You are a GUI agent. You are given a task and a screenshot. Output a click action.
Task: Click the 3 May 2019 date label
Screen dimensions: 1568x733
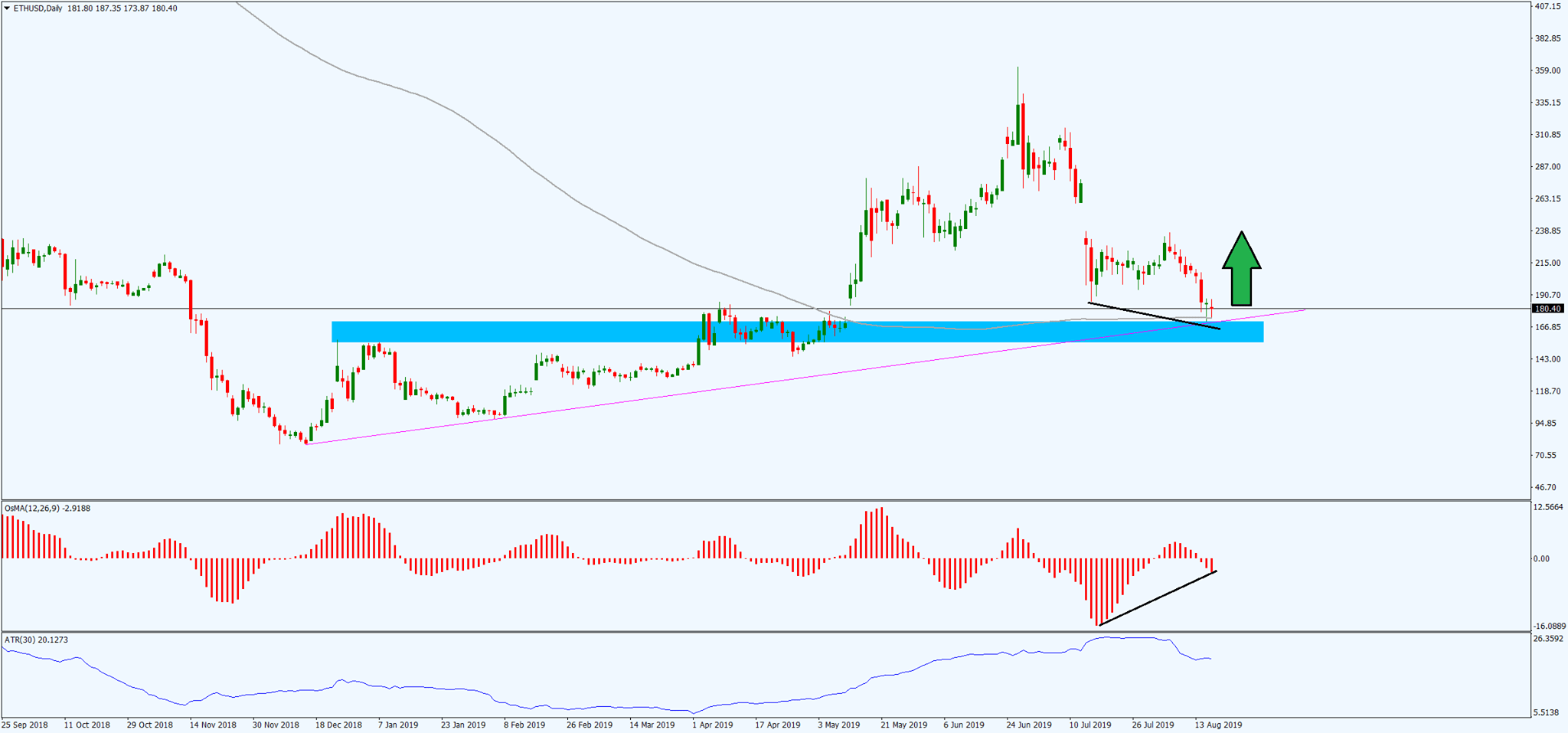coord(840,725)
